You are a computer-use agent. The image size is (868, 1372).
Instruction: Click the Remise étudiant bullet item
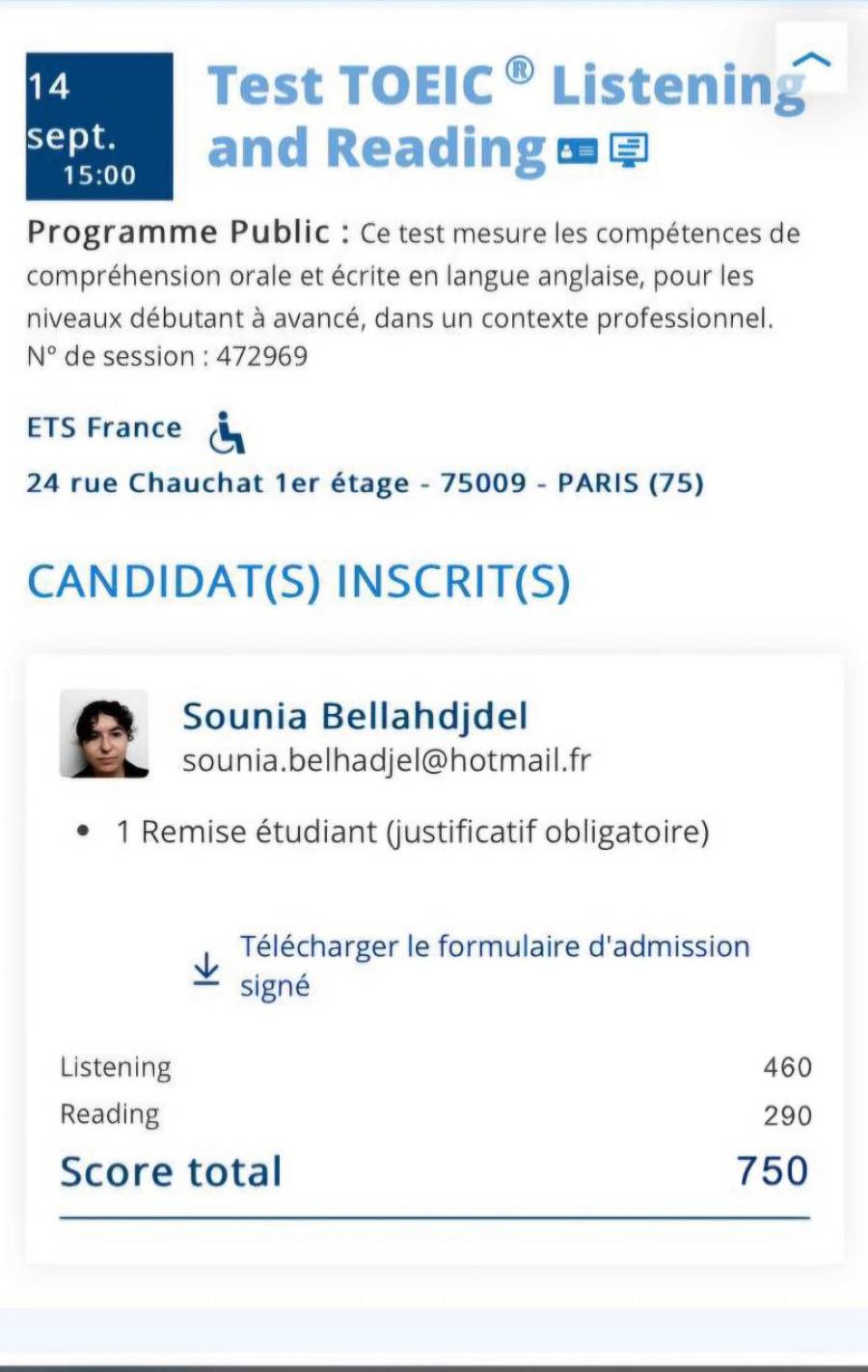[413, 832]
